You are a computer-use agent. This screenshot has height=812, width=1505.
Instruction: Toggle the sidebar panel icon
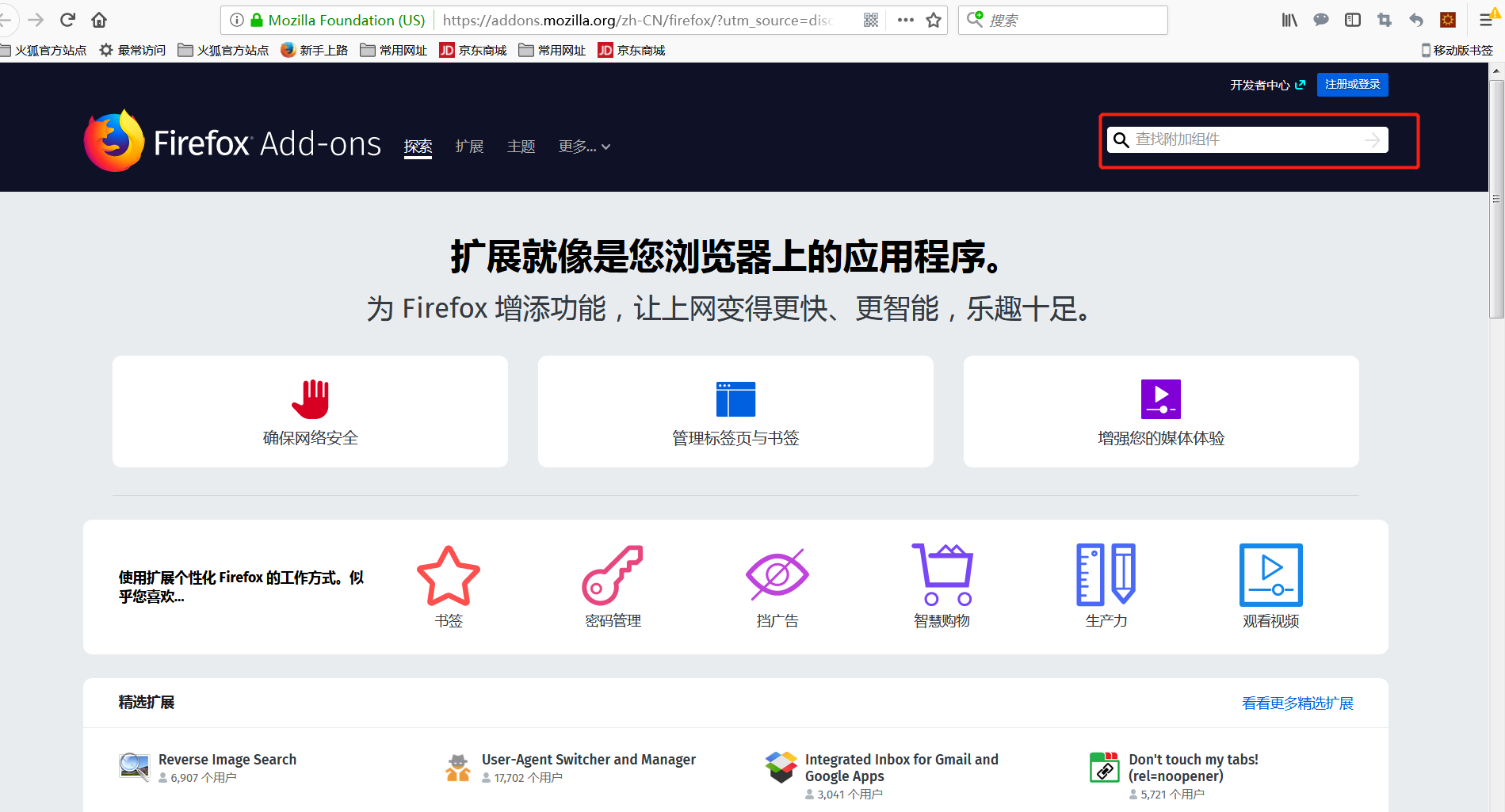[x=1353, y=20]
